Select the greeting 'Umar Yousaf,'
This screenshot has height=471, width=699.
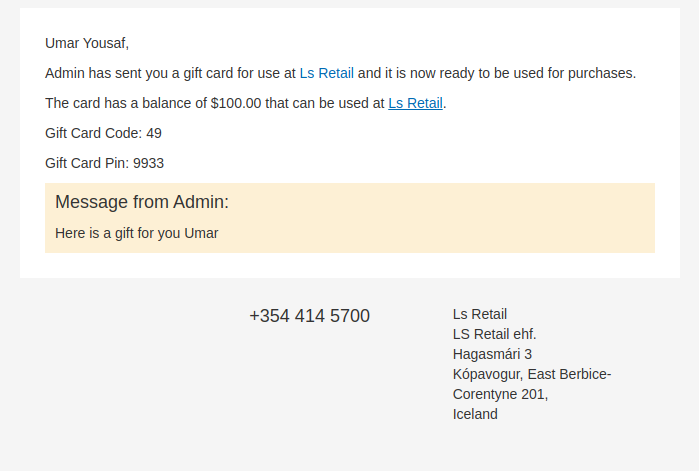tap(87, 43)
